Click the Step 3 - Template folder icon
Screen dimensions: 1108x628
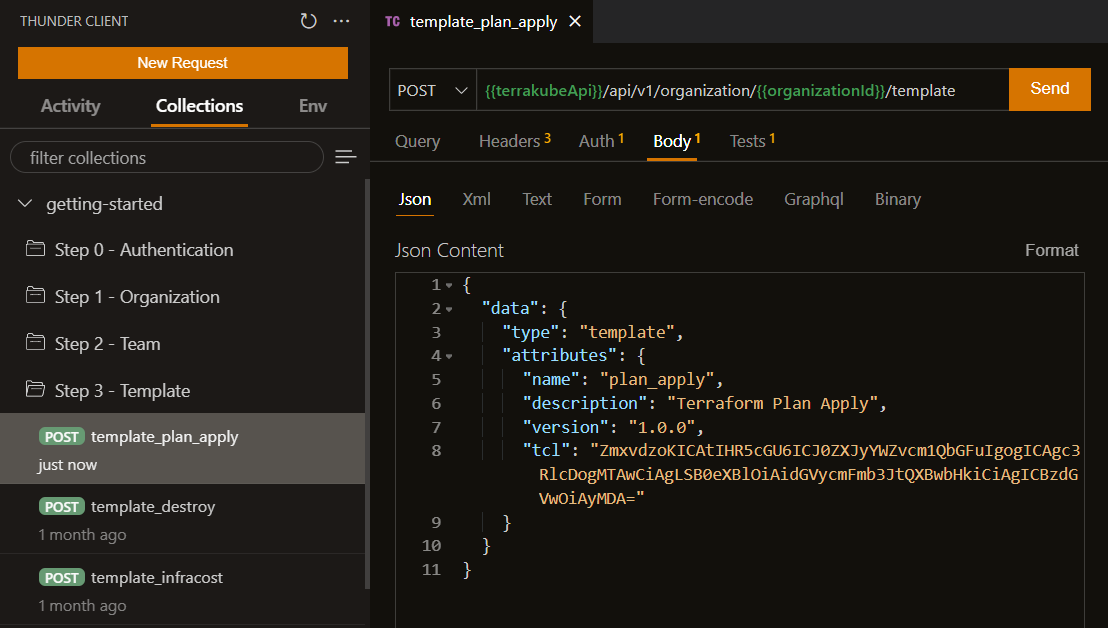tap(36, 391)
